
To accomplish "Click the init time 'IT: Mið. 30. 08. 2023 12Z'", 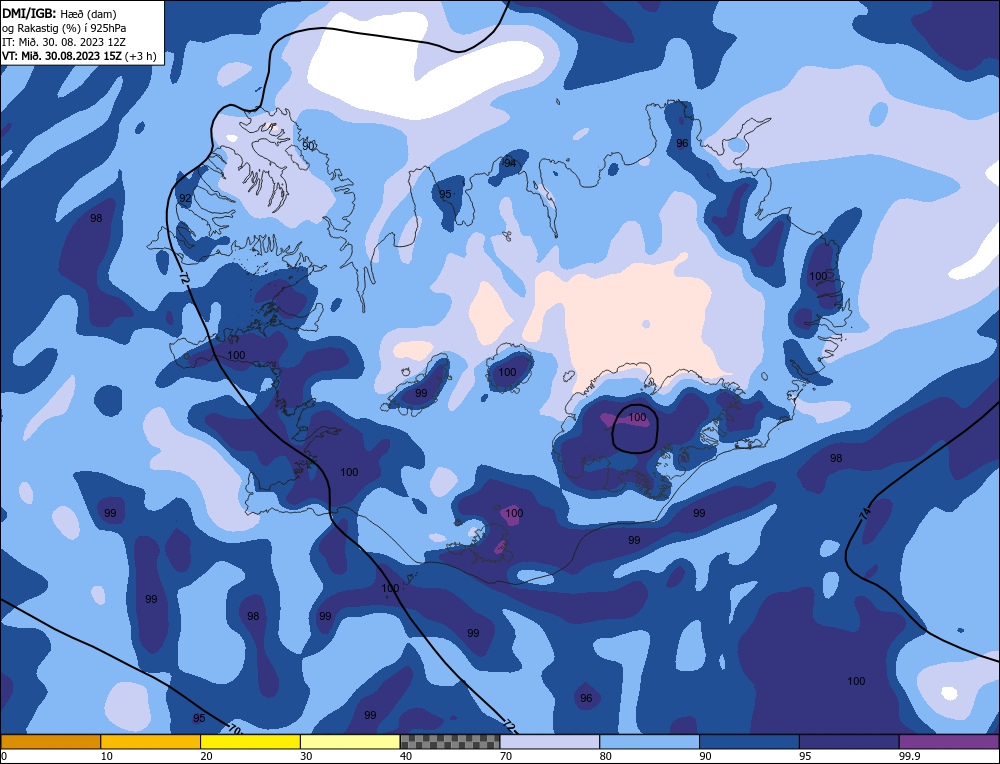I will pyautogui.click(x=64, y=41).
